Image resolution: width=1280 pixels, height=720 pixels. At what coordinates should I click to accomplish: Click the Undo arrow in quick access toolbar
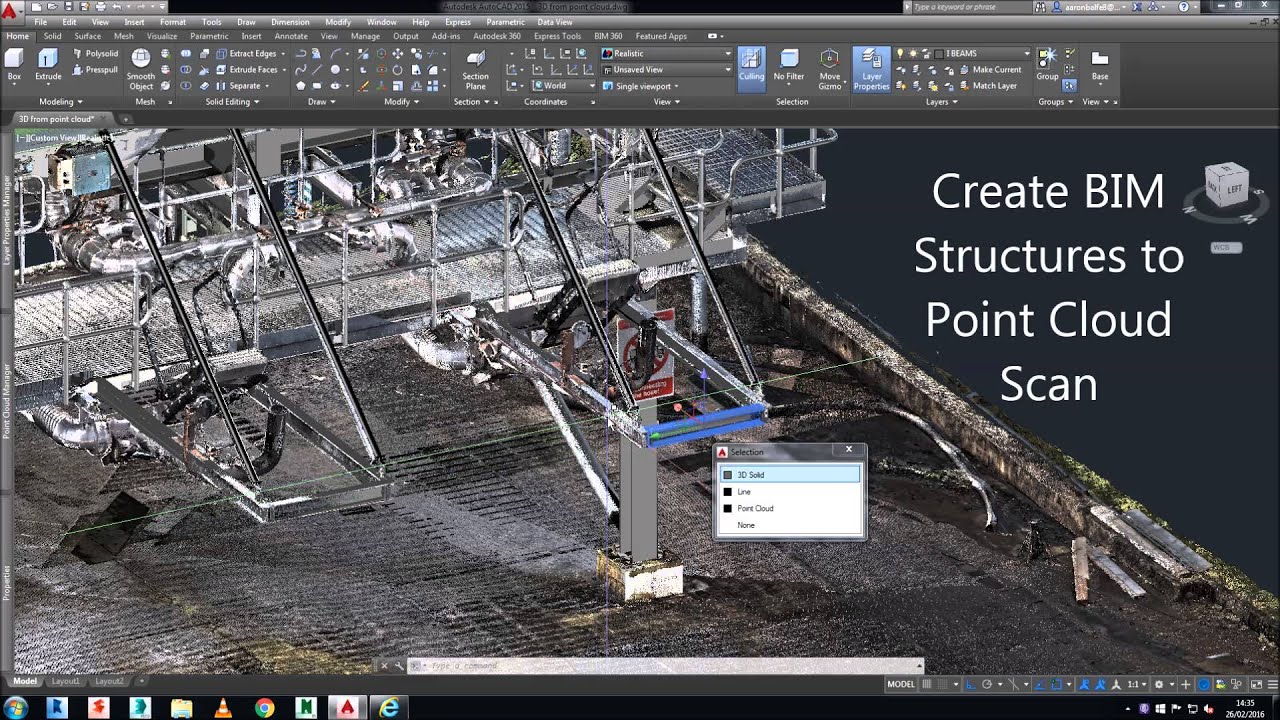tap(117, 7)
